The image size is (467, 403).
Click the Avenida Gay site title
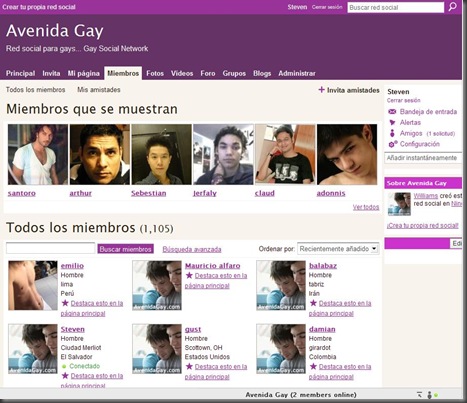(x=55, y=31)
